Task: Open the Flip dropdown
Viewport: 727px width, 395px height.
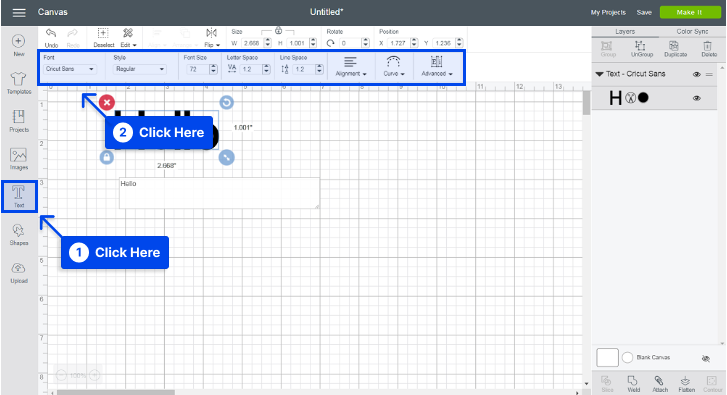Action: tap(211, 38)
